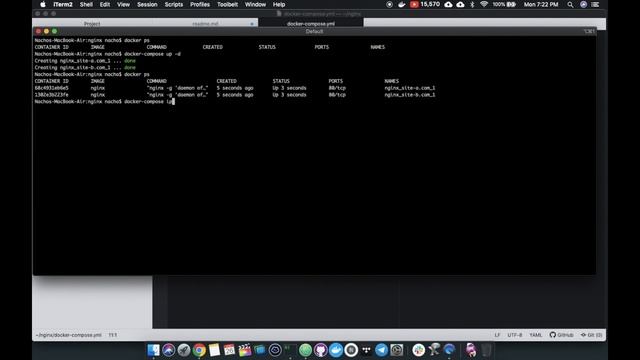Click the Git changes status bar button
The image size is (640, 360).
591,335
